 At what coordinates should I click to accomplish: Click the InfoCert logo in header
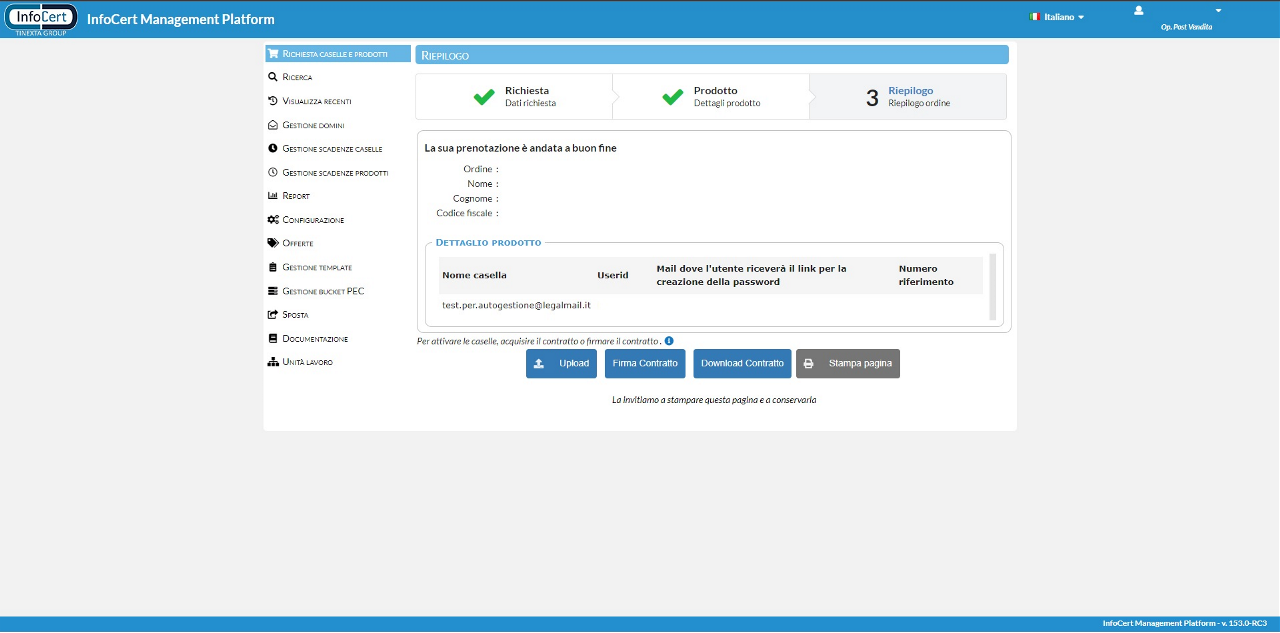pyautogui.click(x=41, y=18)
